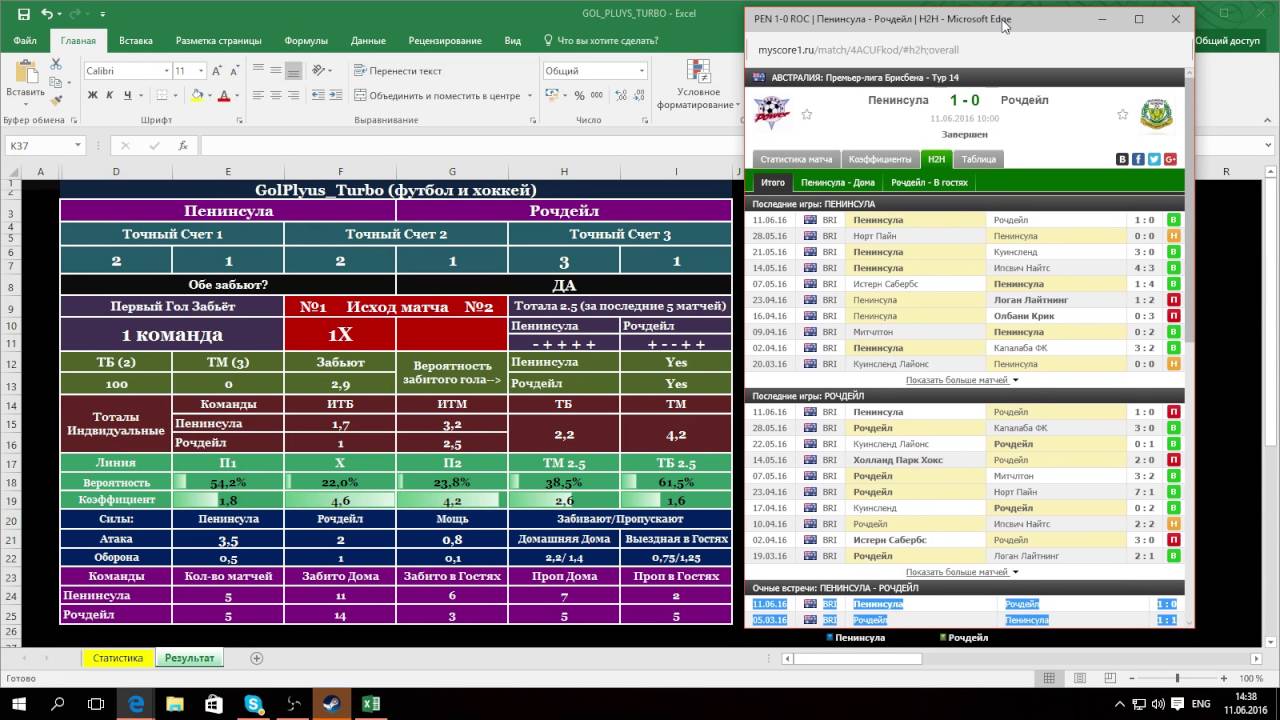Apply middle vertical alignment
Image resolution: width=1280 pixels, height=720 pixels.
click(275, 71)
